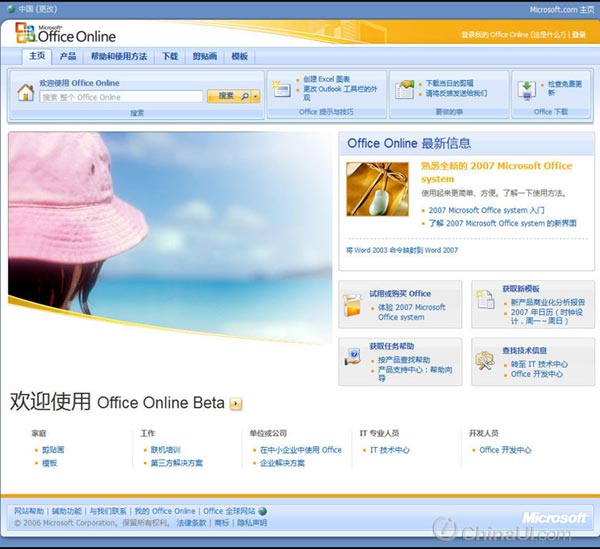The image size is (600, 549).
Task: Click the 检查免费更新 link
Action: 565,88
